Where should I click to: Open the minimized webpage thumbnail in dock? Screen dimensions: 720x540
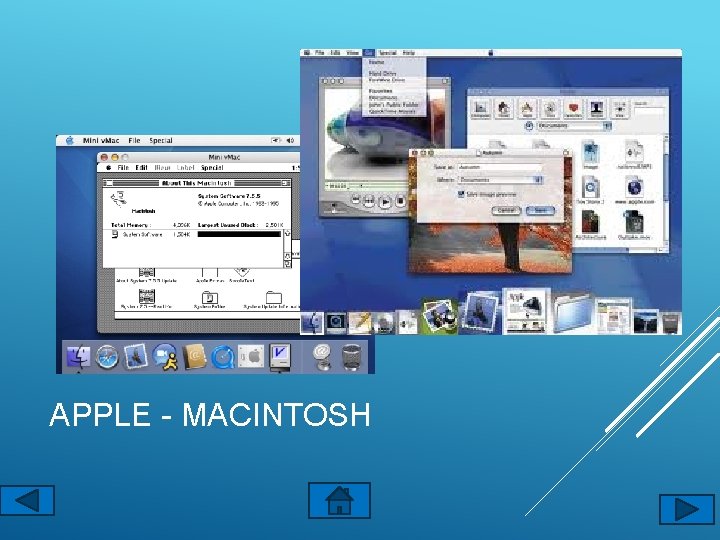(x=613, y=316)
